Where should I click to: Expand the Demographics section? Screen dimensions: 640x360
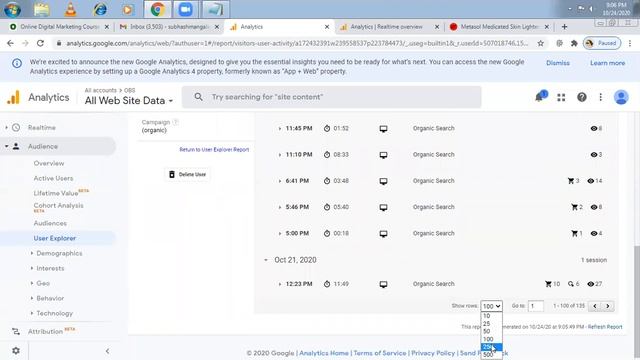point(32,253)
